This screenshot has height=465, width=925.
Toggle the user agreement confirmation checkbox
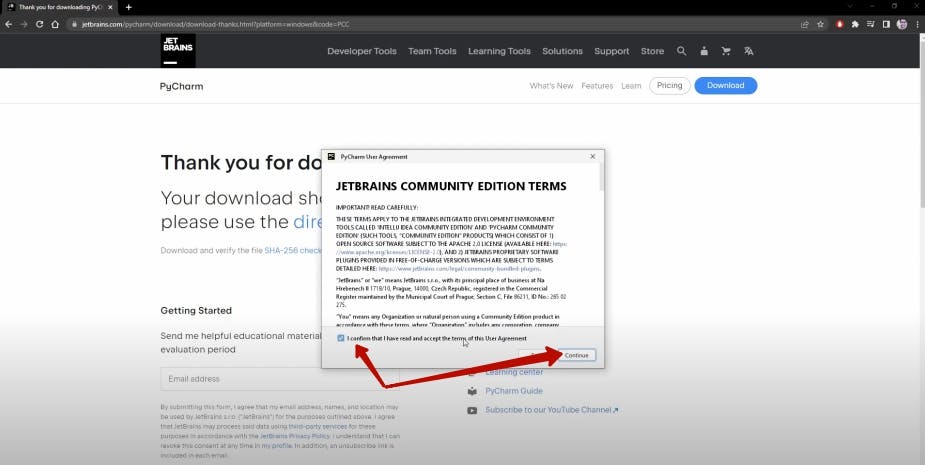click(341, 338)
